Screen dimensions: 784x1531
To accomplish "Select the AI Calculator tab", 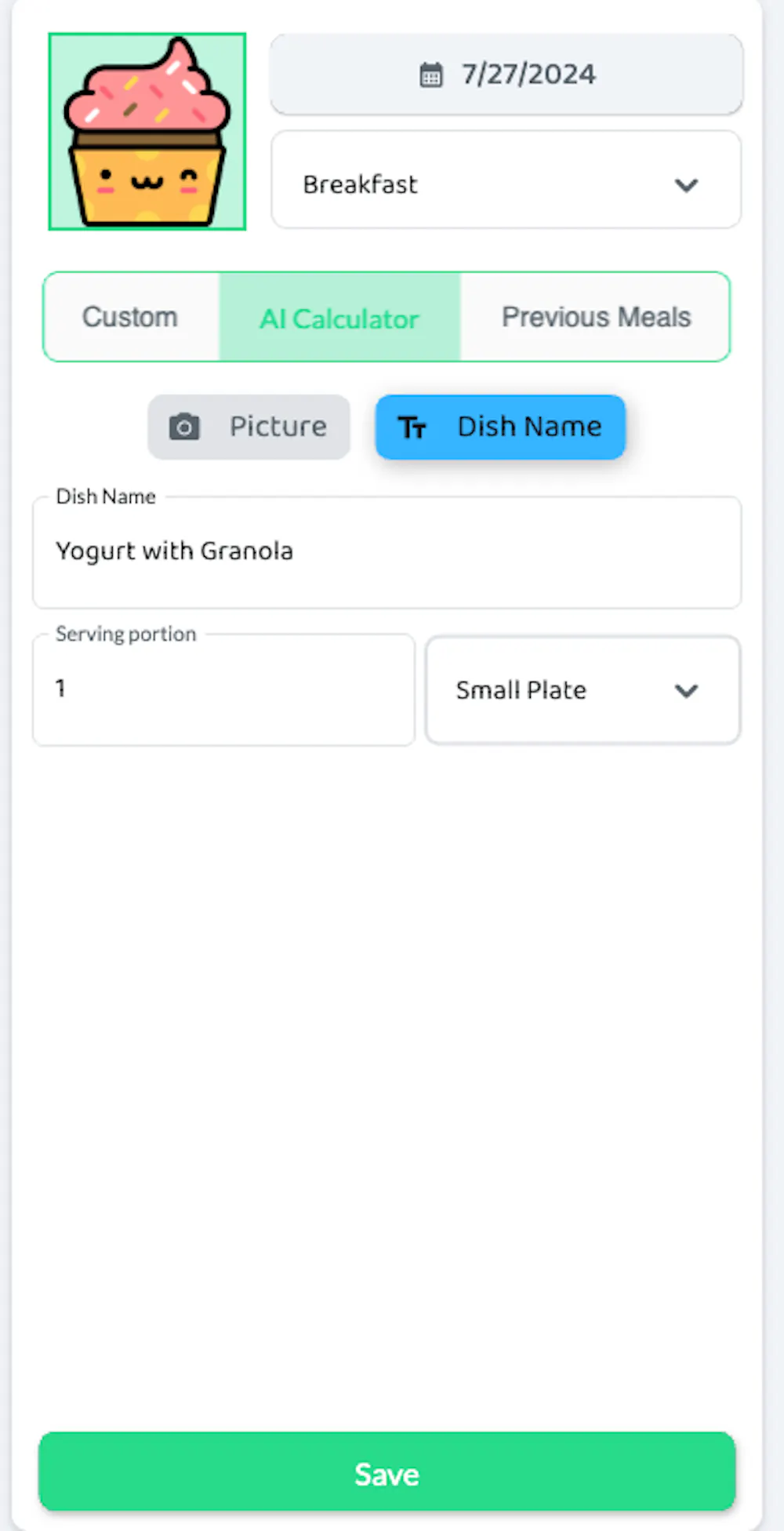I will coord(339,318).
